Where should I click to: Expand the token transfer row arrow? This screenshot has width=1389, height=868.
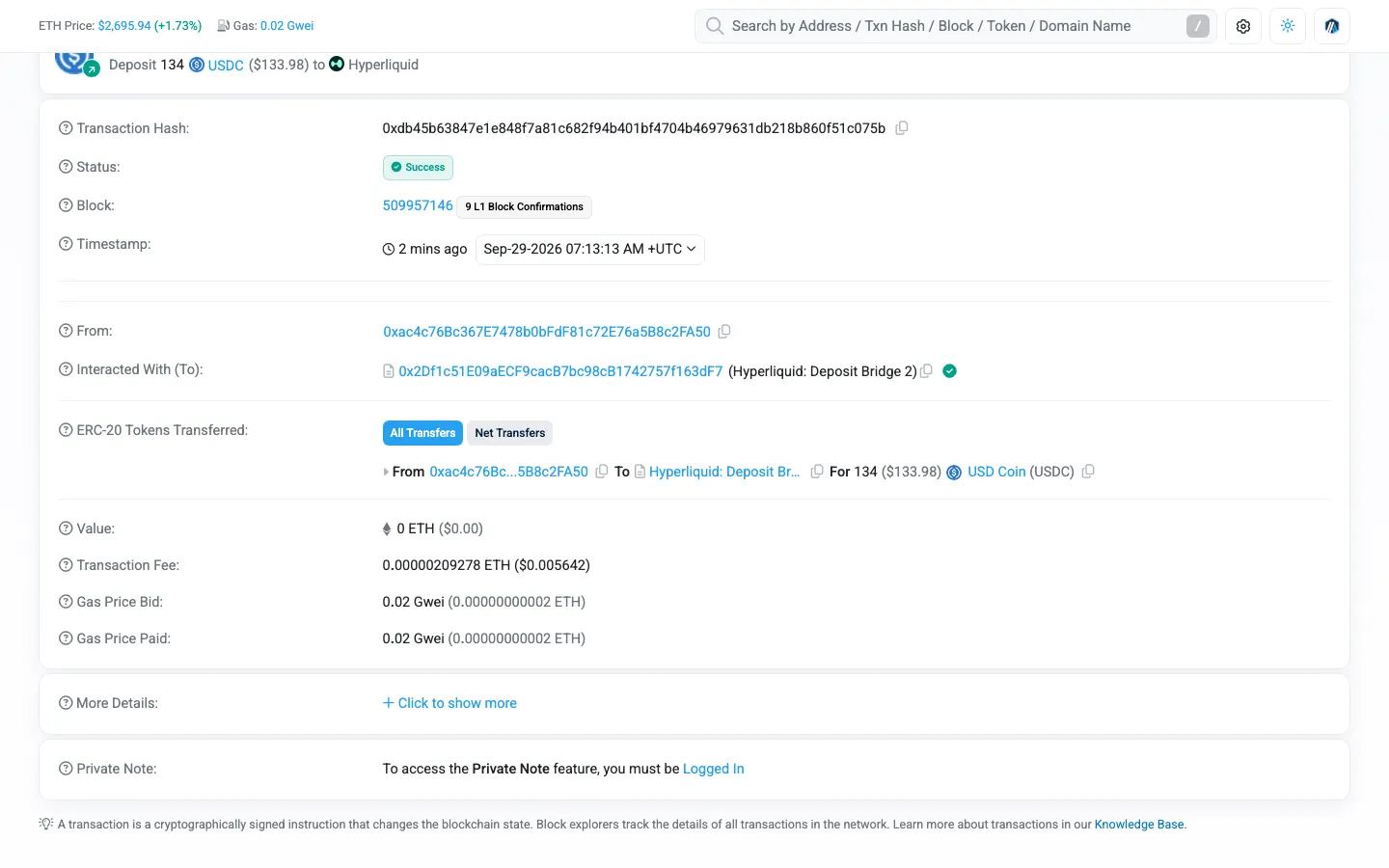[386, 472]
